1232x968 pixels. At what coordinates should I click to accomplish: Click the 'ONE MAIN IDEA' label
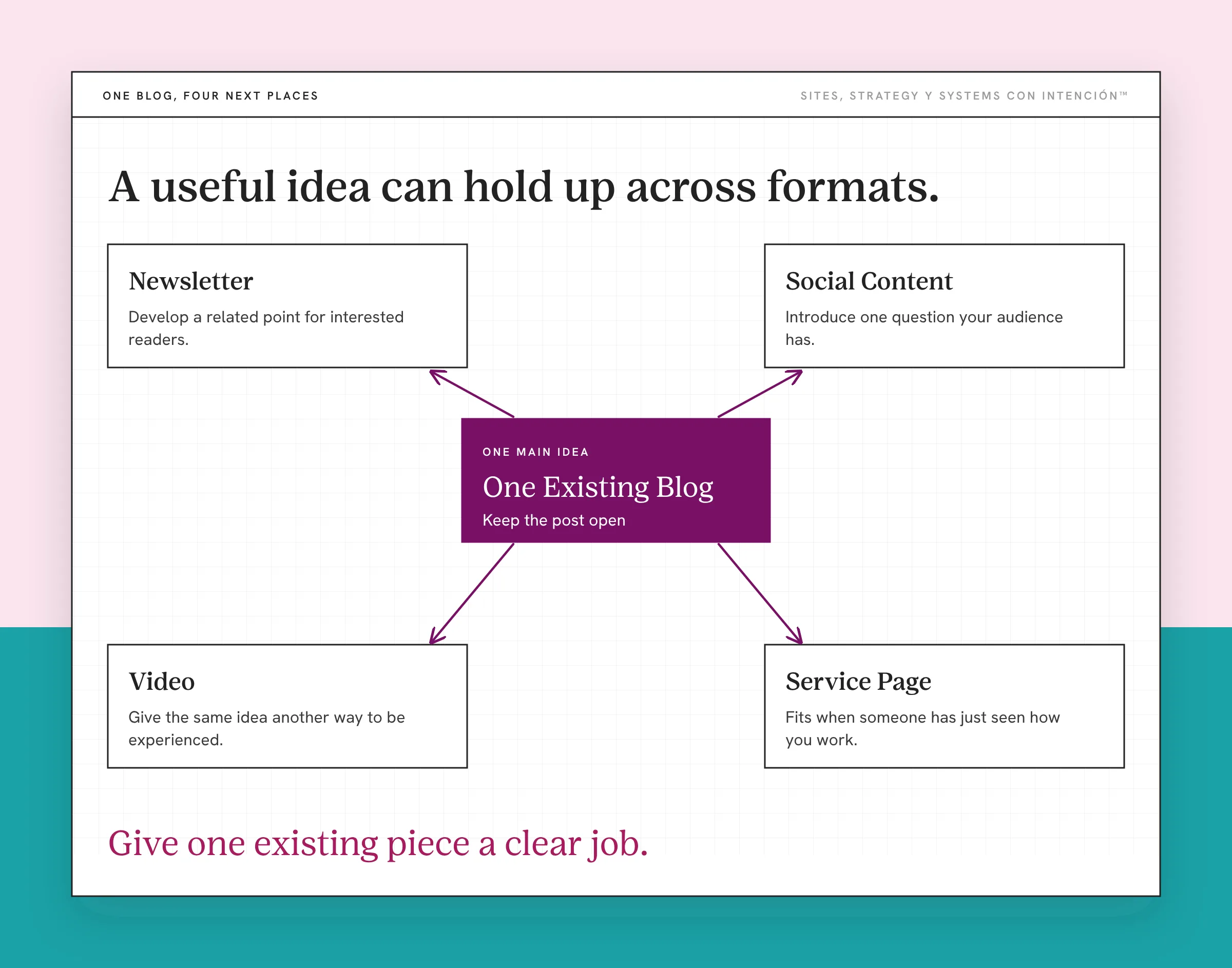[535, 452]
